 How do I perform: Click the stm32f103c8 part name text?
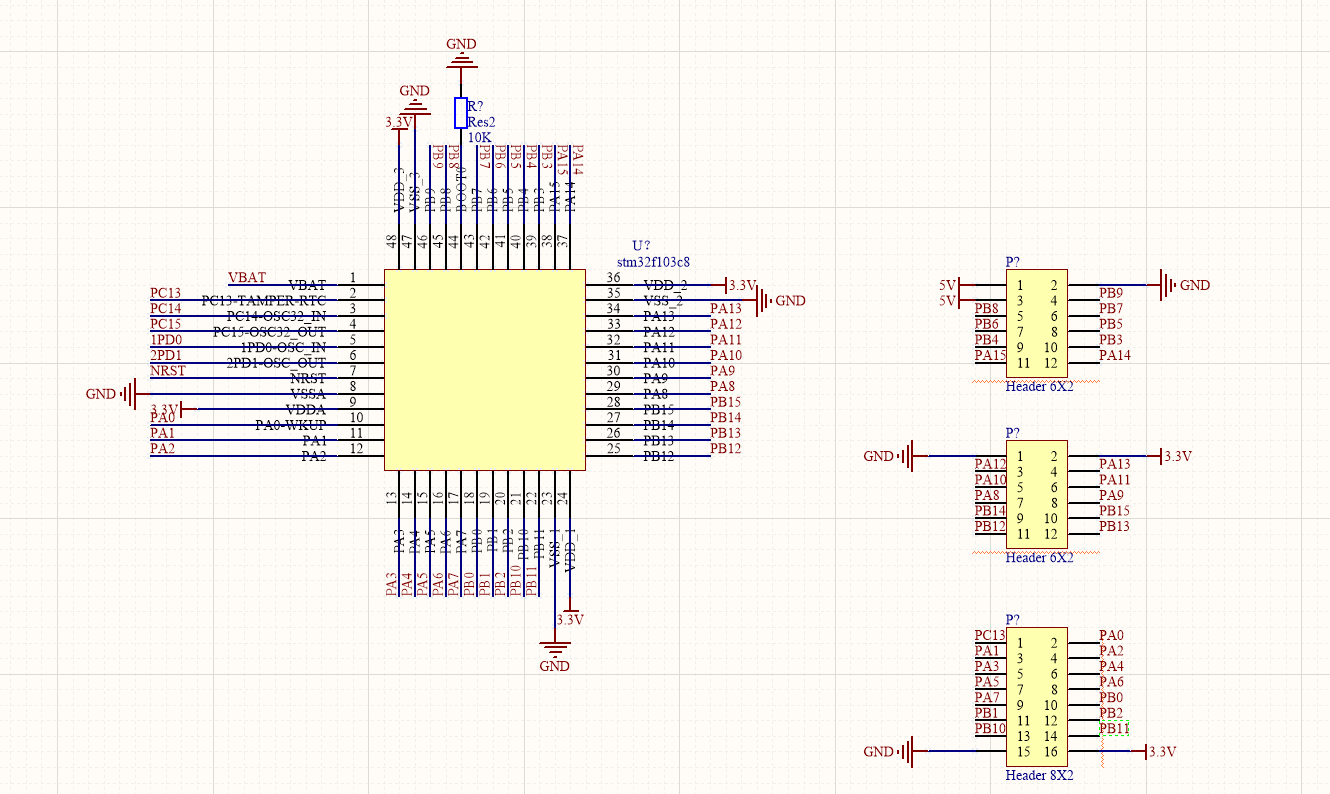click(x=653, y=261)
